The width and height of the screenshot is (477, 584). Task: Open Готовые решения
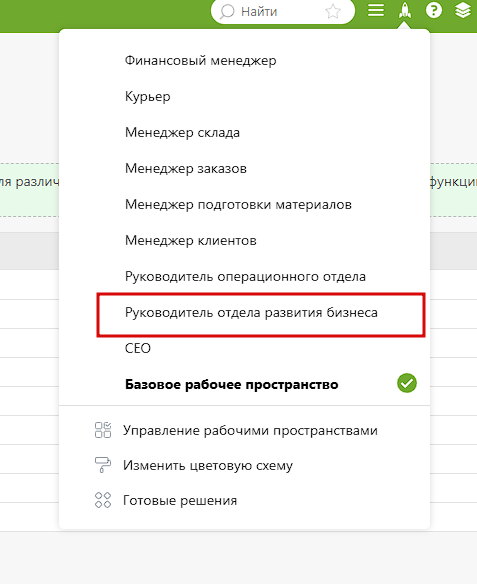click(180, 501)
